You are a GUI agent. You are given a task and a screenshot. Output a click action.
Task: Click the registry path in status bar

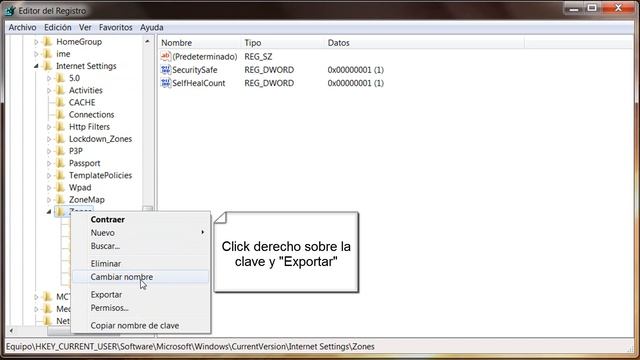tap(190, 347)
